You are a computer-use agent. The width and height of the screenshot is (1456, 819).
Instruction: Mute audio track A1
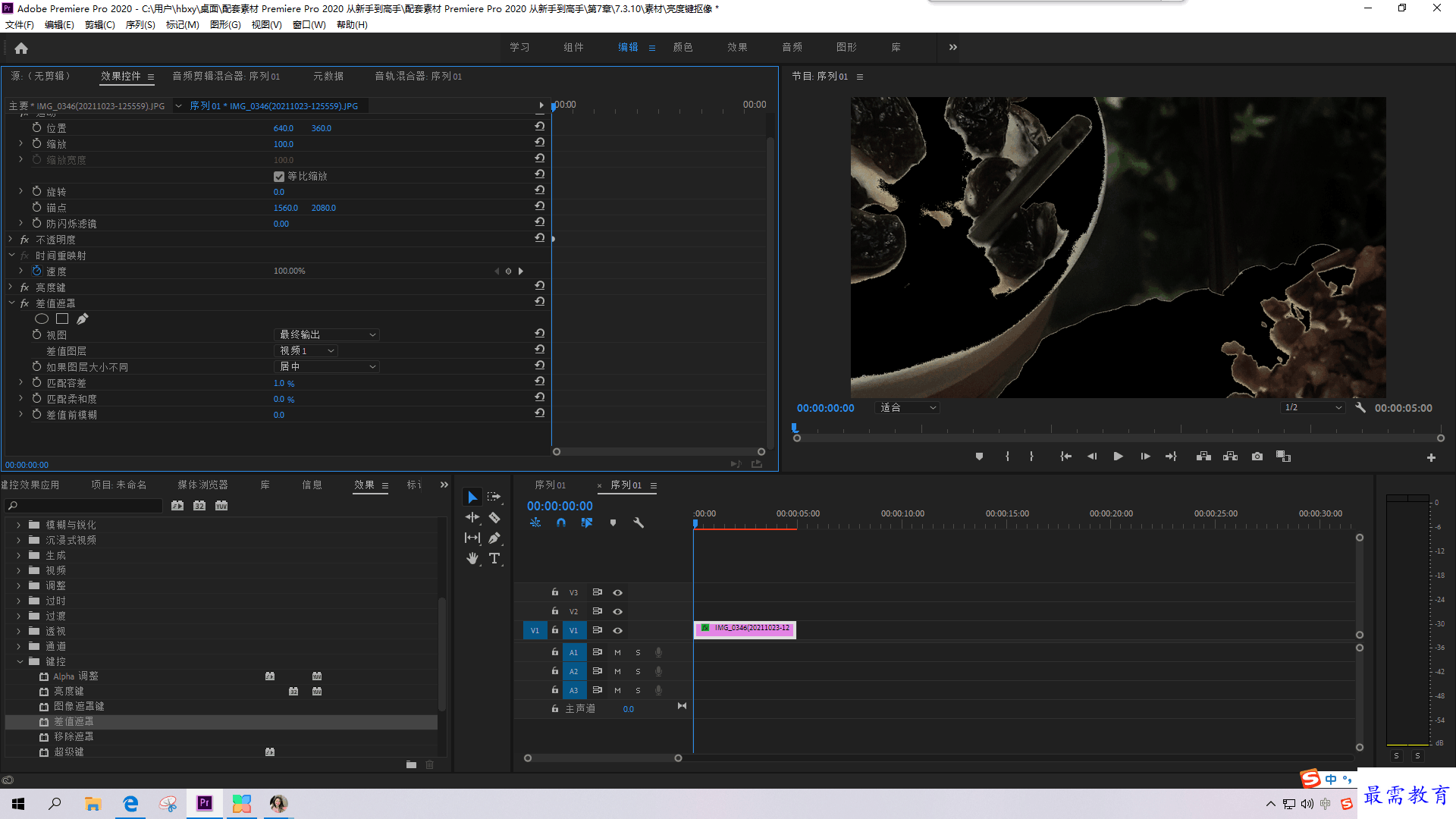pyautogui.click(x=617, y=652)
